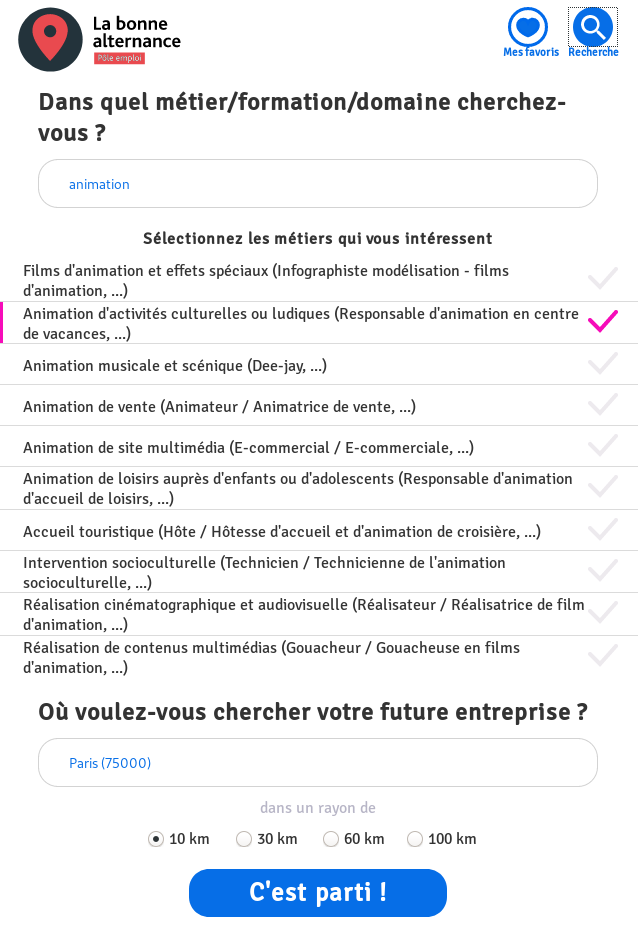
Task: Open Mes favoris heart icon
Action: tap(528, 27)
